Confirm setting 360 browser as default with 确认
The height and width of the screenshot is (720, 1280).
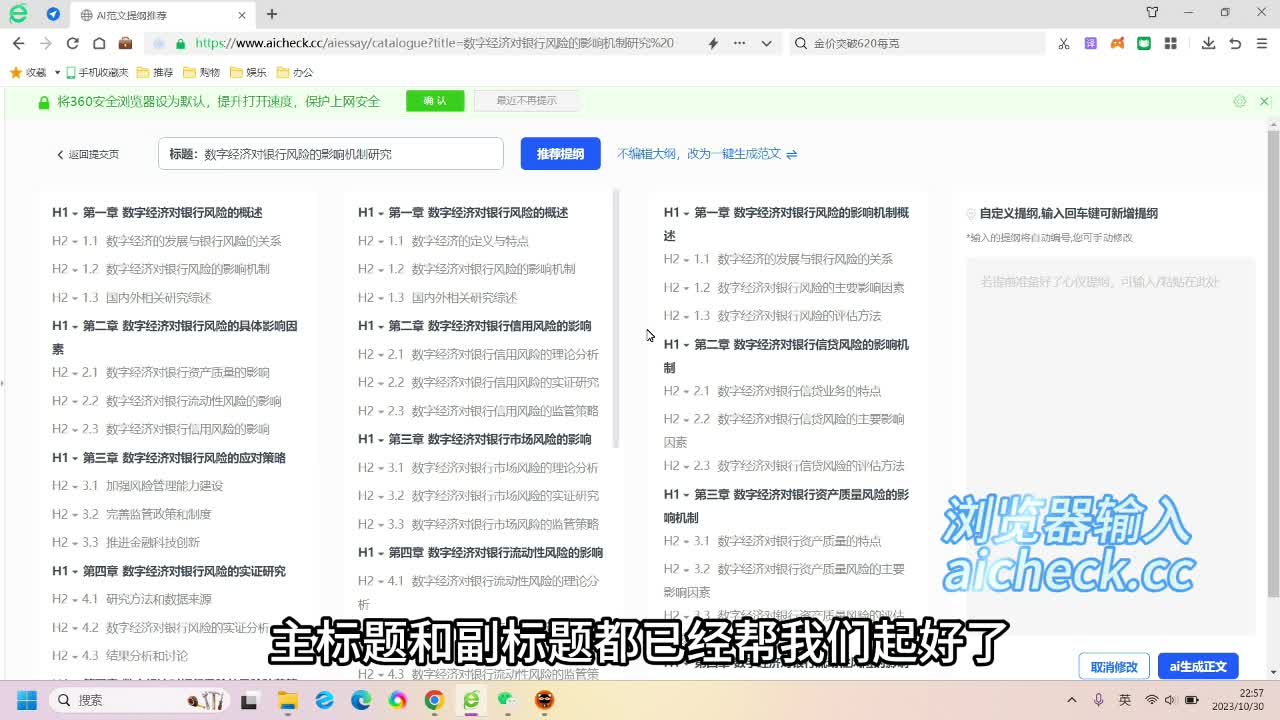pyautogui.click(x=435, y=101)
